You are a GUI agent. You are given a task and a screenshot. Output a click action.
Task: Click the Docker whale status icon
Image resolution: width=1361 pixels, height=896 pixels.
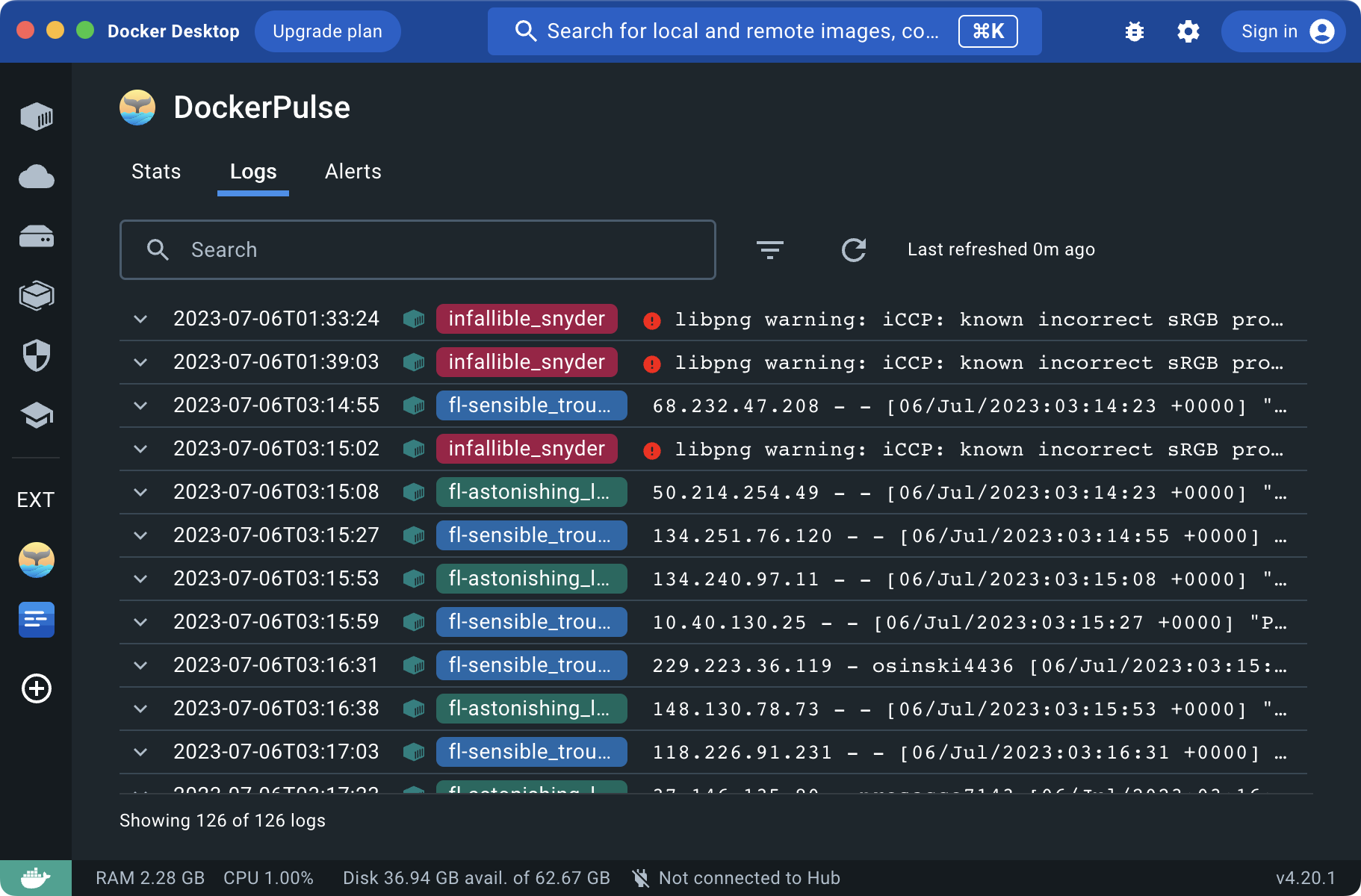[x=36, y=878]
